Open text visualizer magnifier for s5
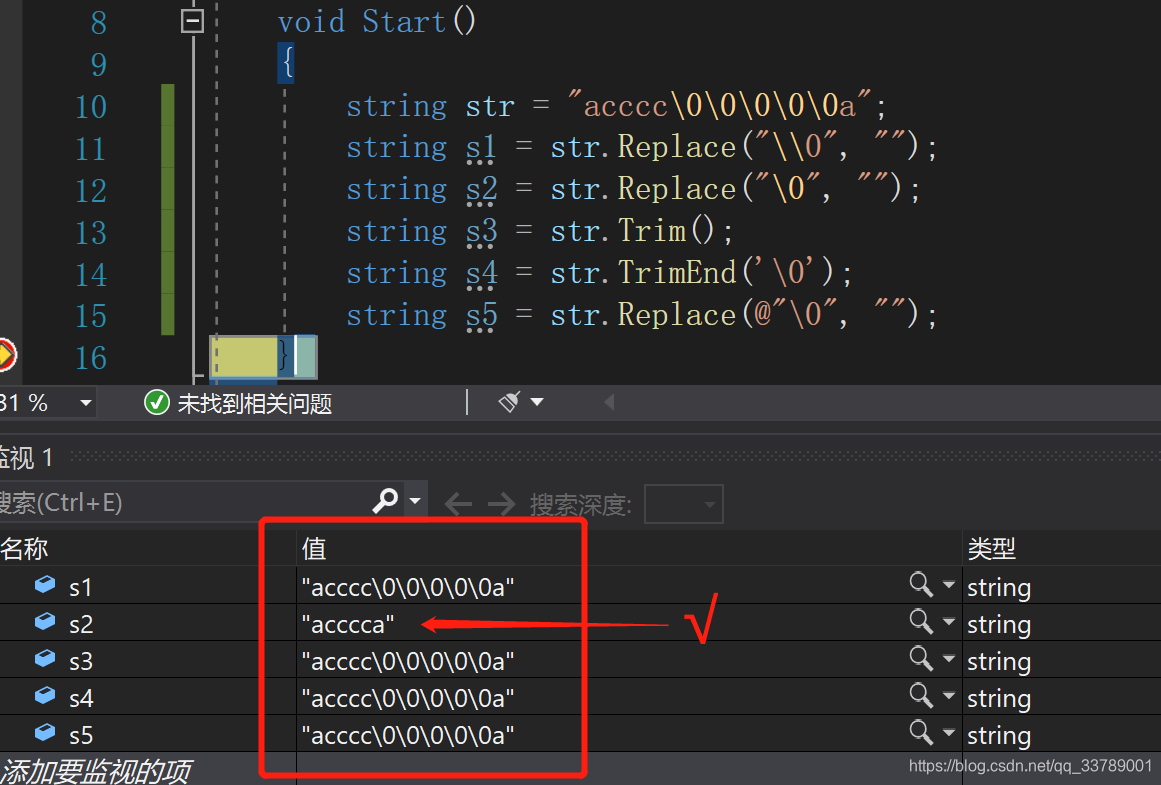The height and width of the screenshot is (785, 1161). tap(921, 732)
